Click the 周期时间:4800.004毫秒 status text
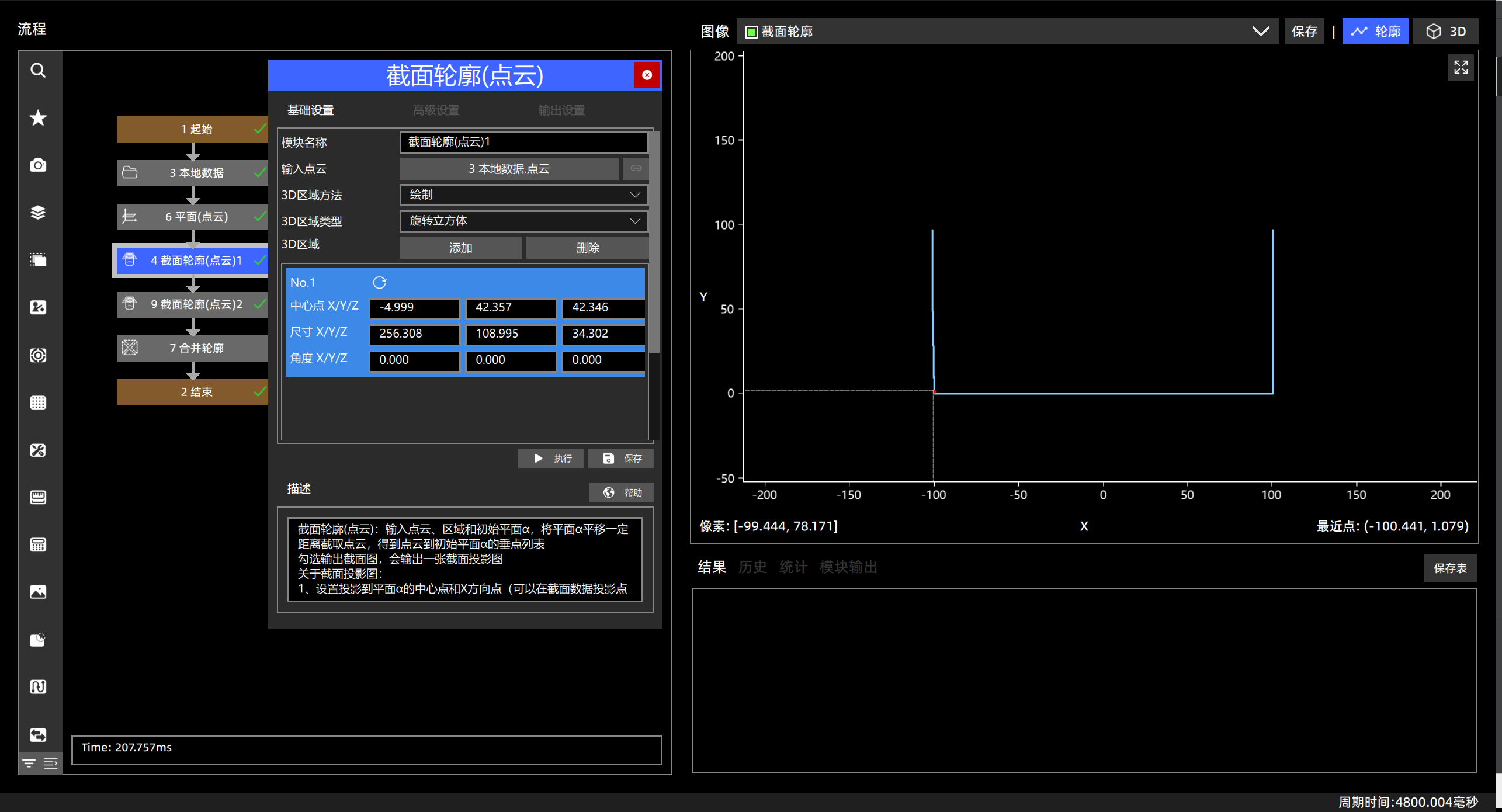Image resolution: width=1502 pixels, height=812 pixels. pyautogui.click(x=1408, y=802)
